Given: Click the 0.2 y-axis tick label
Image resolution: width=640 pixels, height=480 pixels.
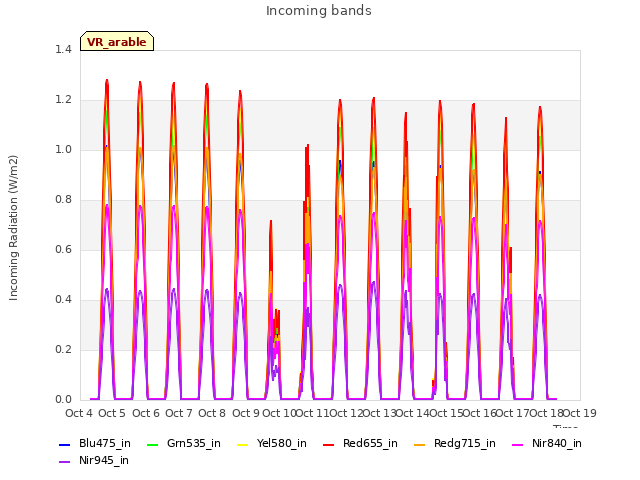Looking at the screenshot, I should [x=63, y=349].
